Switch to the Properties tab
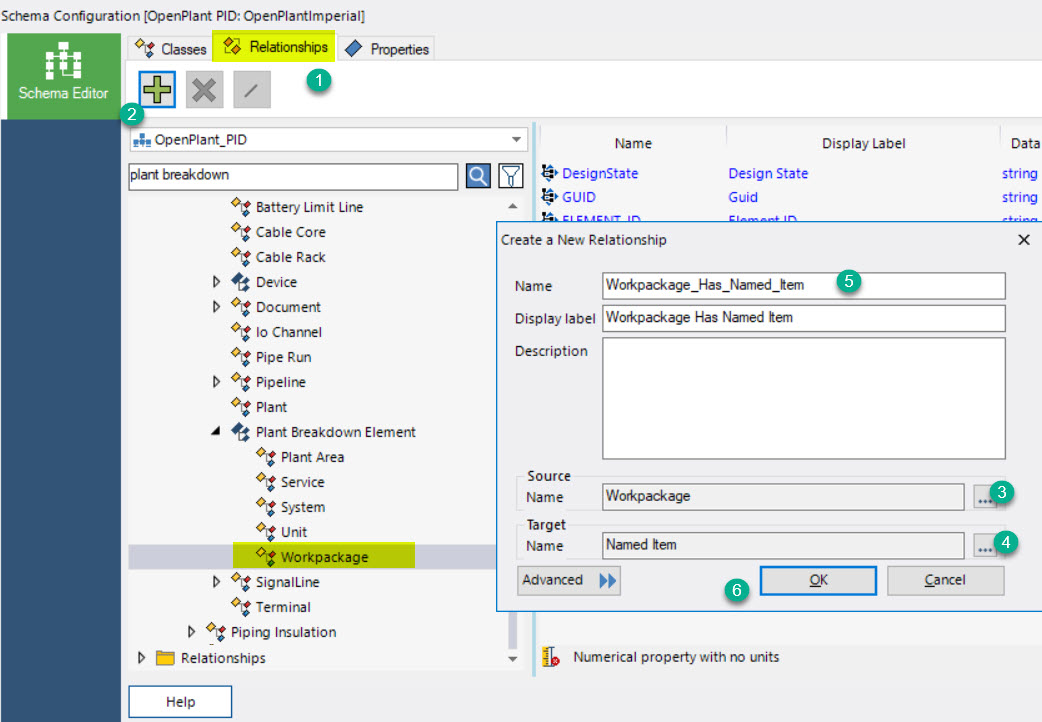 click(387, 49)
